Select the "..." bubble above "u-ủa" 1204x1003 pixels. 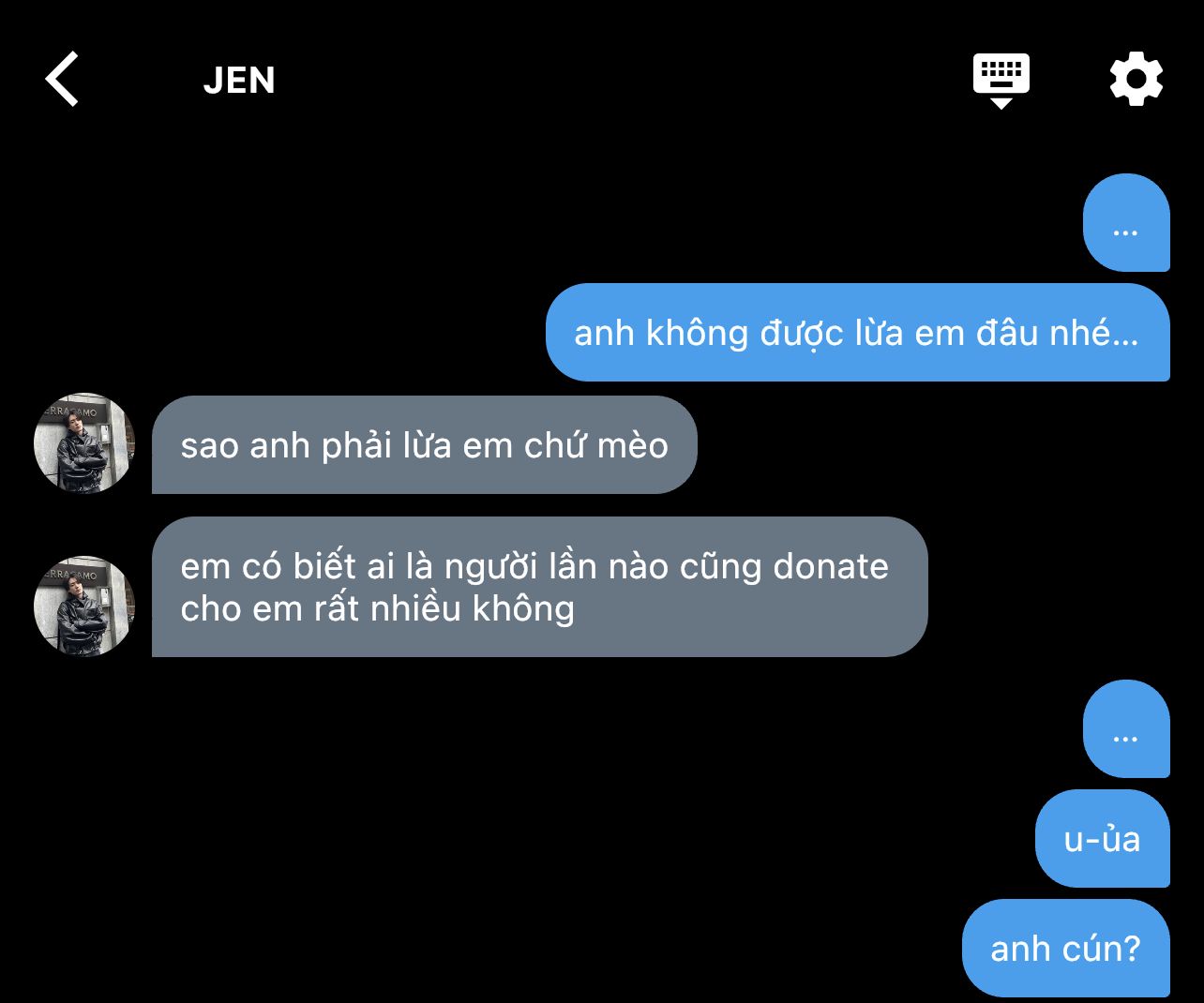click(1126, 729)
